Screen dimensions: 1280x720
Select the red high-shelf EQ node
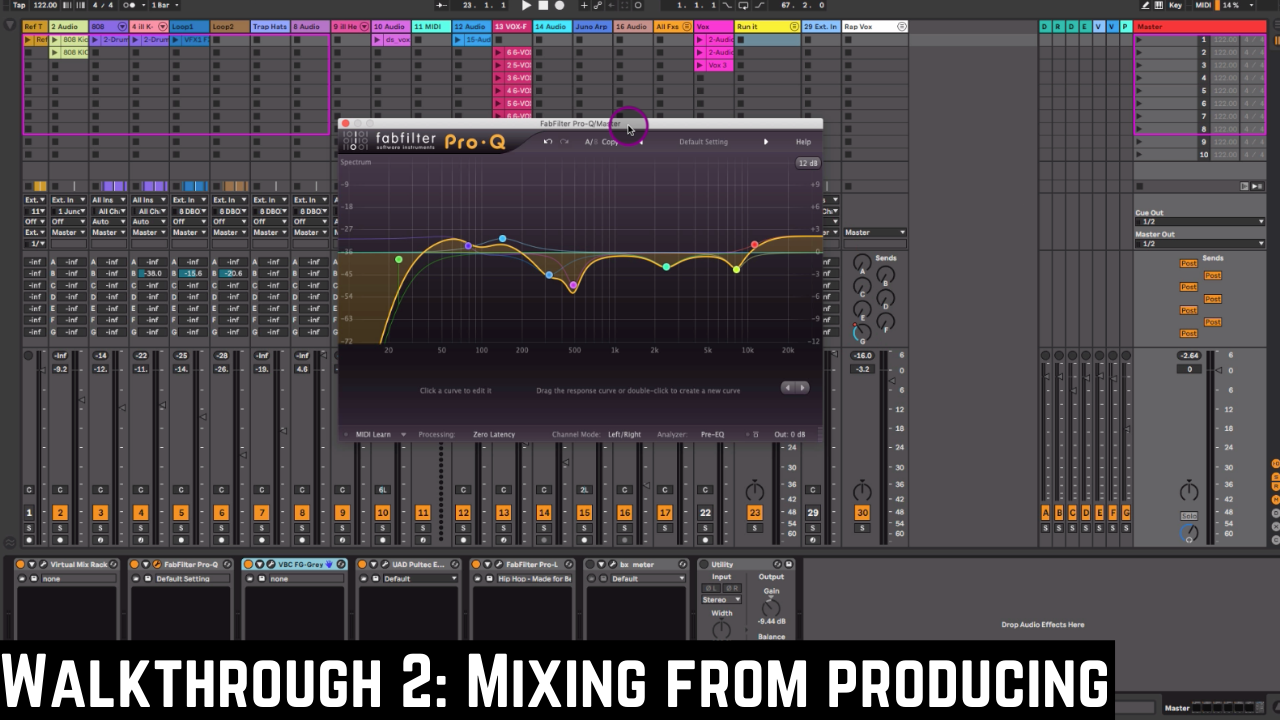(755, 245)
